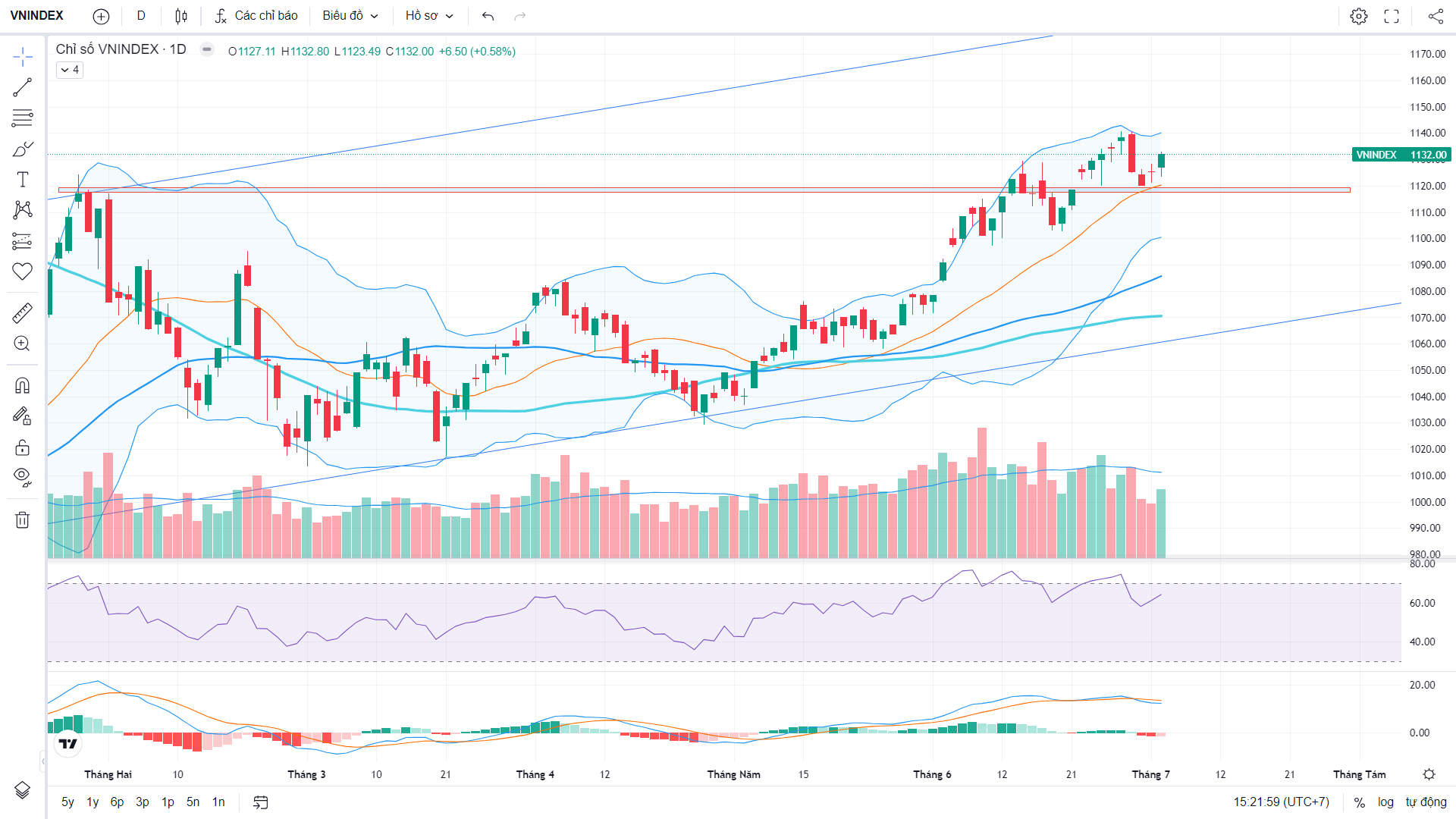Select the 1p time range
The image size is (1456, 819).
point(168,802)
